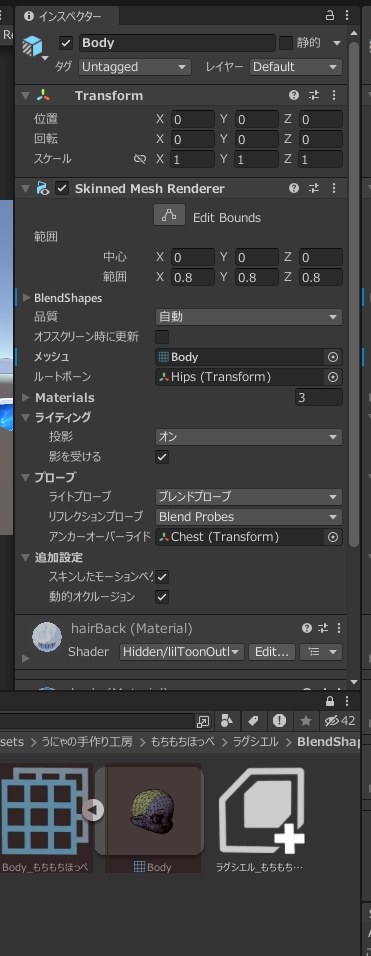
Task: Open the static flags dropdown arrow
Action: coord(336,43)
